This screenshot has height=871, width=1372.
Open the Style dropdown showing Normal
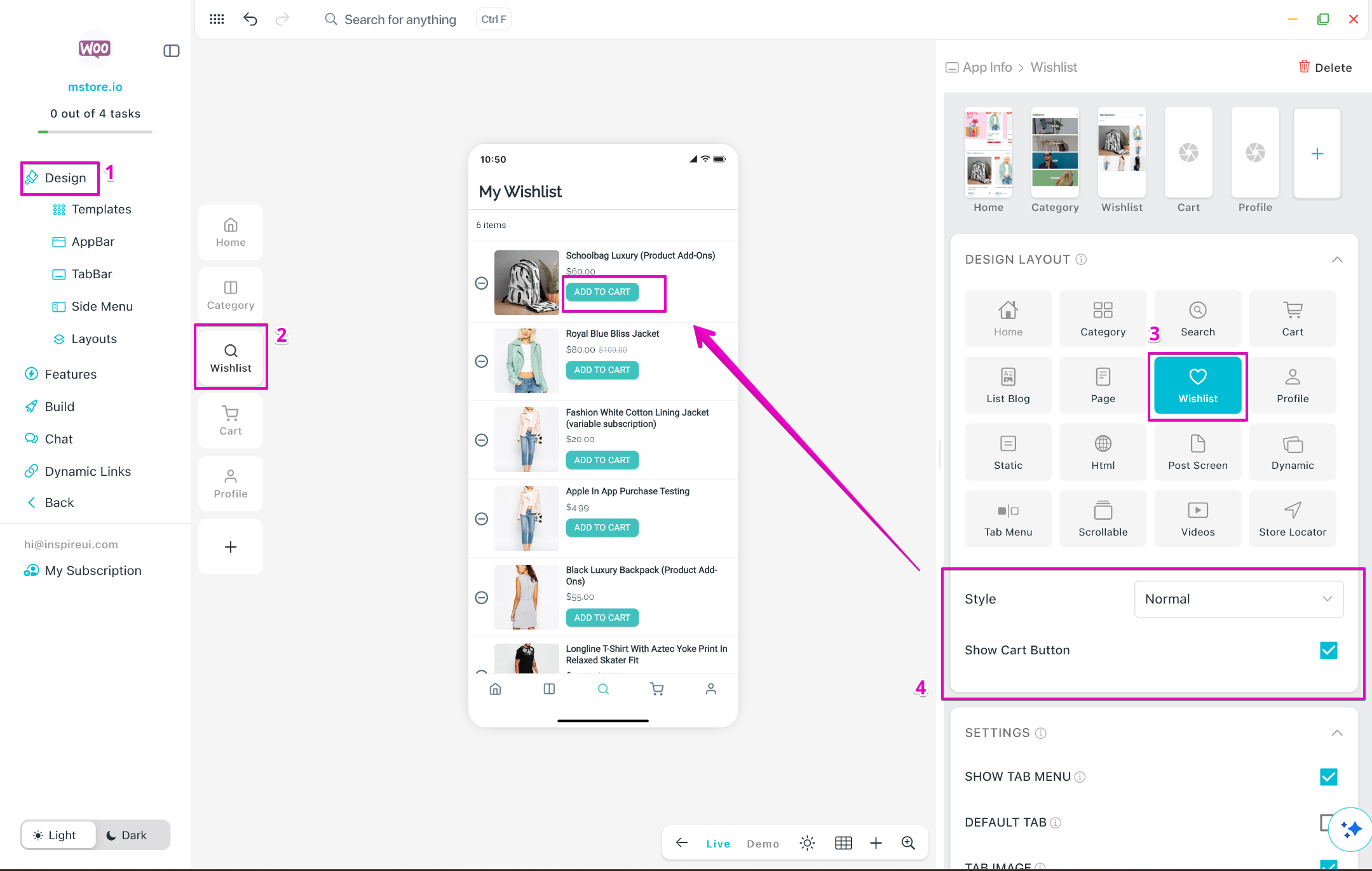(x=1238, y=599)
